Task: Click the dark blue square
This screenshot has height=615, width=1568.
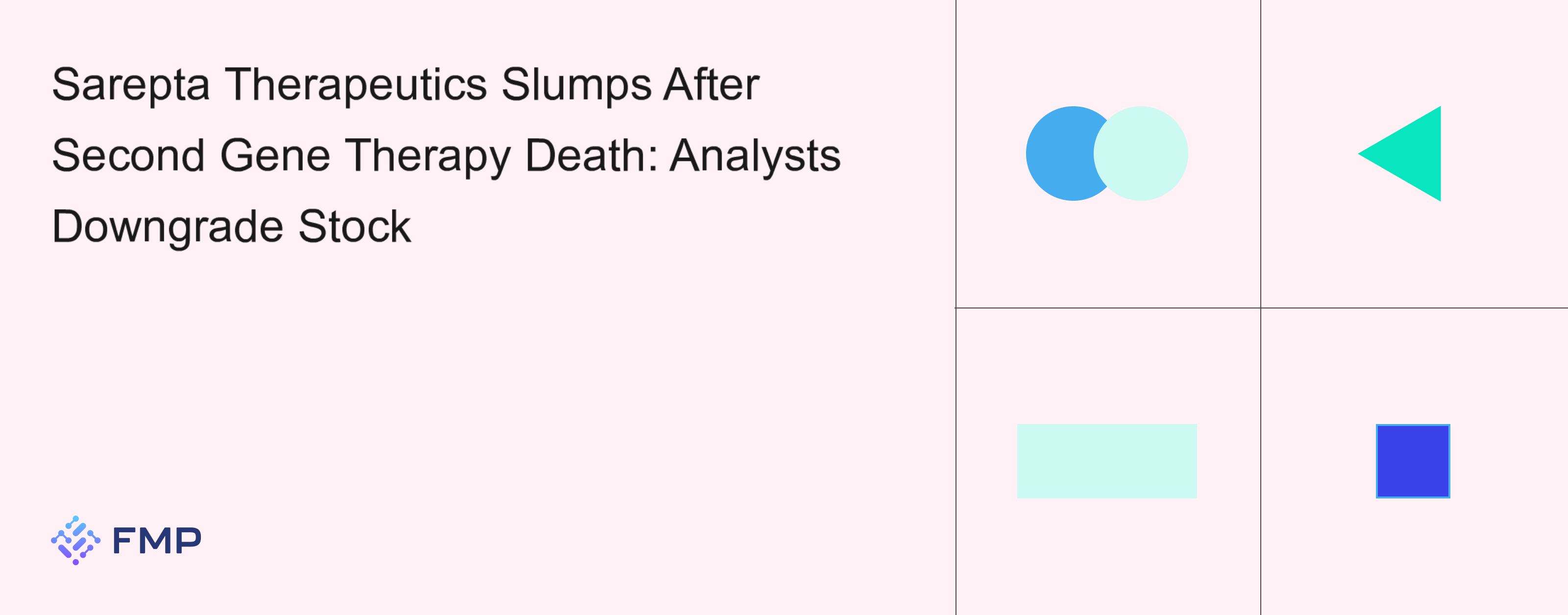Action: click(1413, 461)
